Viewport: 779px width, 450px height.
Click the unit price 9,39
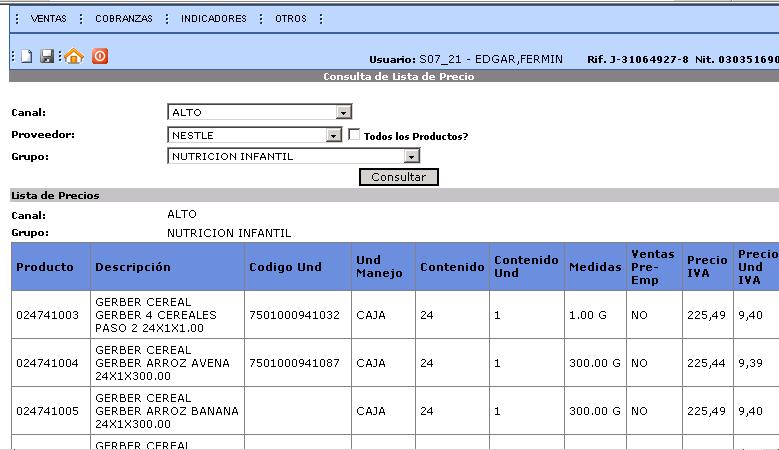(750, 363)
